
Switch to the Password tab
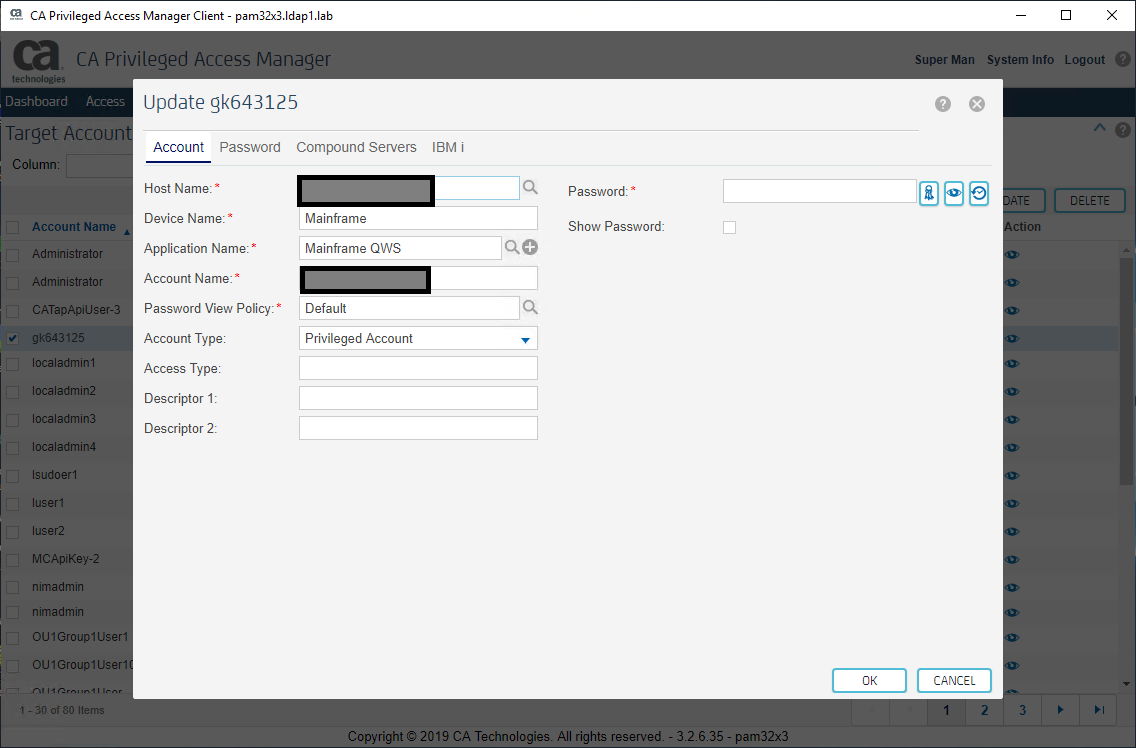coord(249,147)
